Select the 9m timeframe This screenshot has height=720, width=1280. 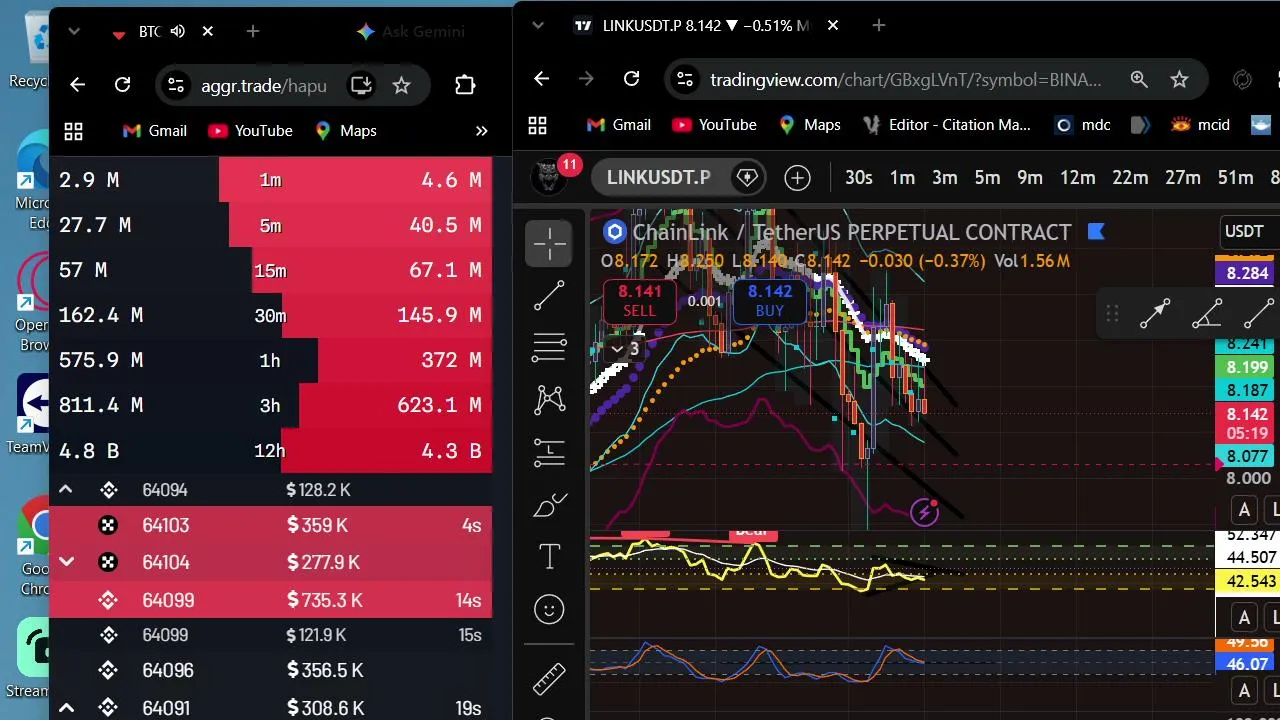(1030, 178)
